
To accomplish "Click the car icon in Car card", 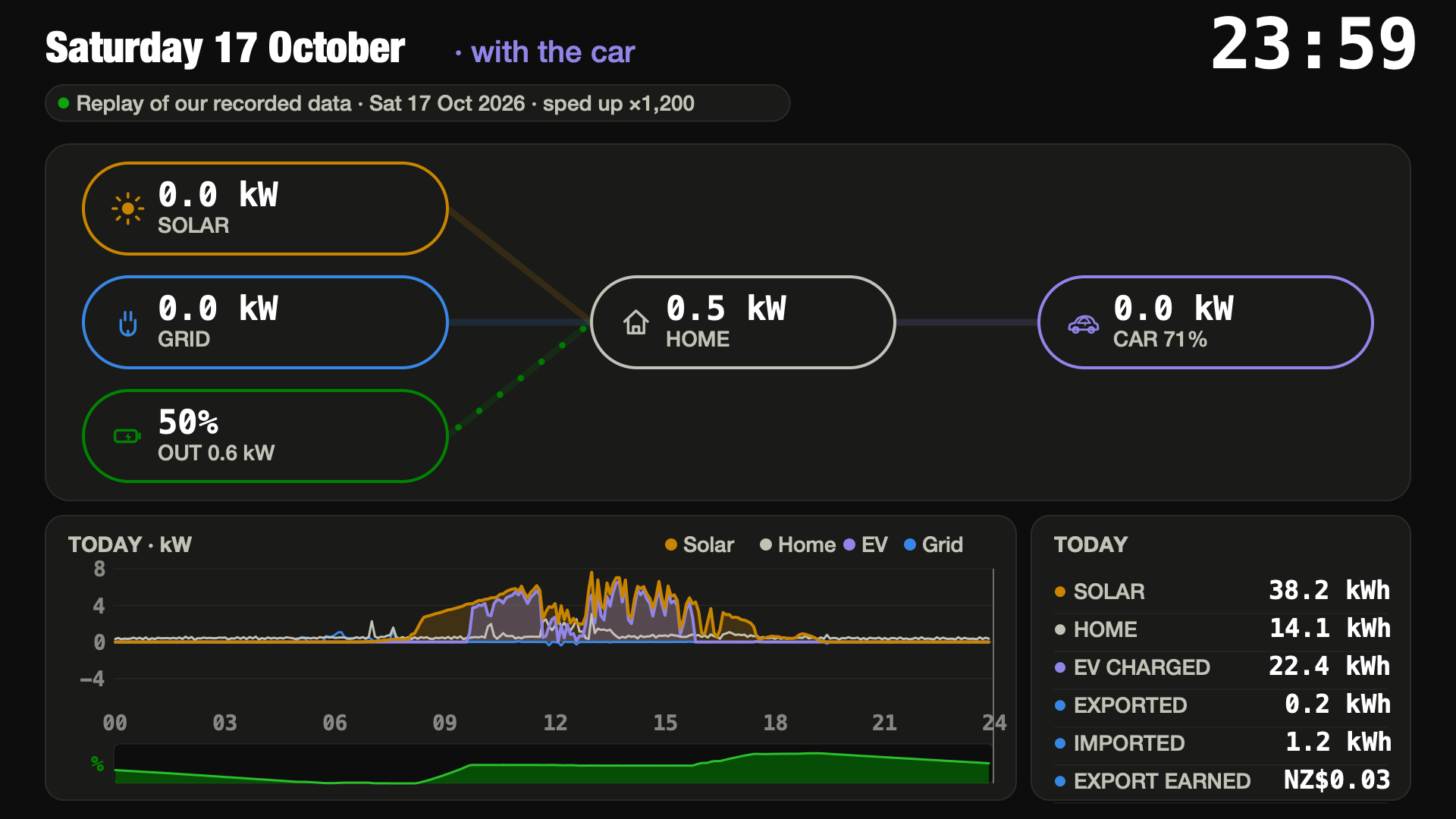I will pos(1083,324).
